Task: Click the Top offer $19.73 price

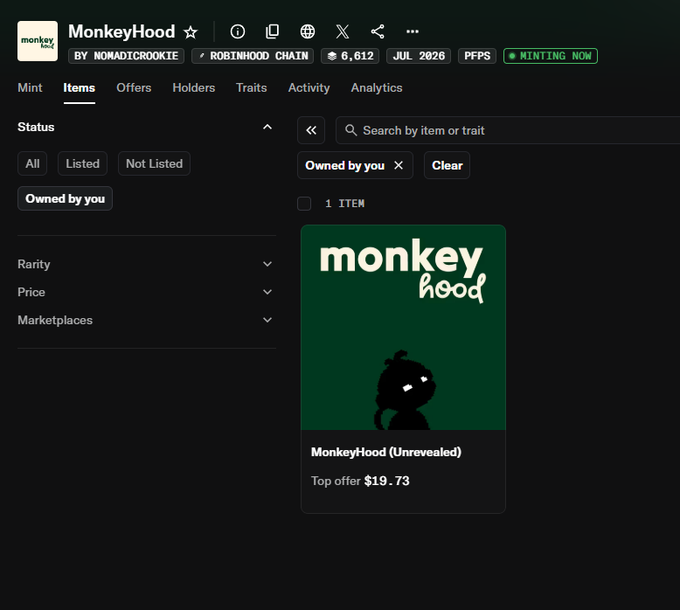Action: 360,481
